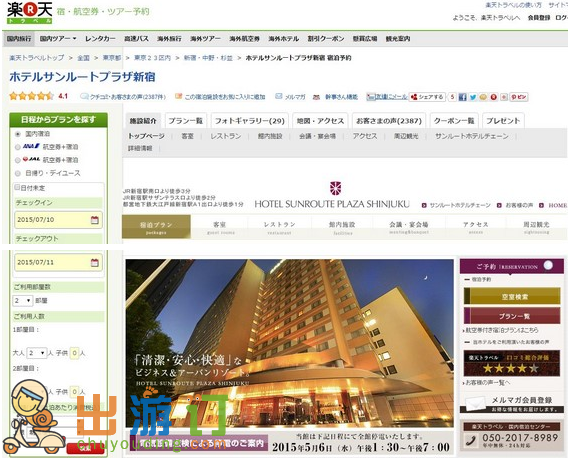The height and width of the screenshot is (458, 568).
Task: Click the メルマガ会員登録 banner
Action: pos(512,404)
